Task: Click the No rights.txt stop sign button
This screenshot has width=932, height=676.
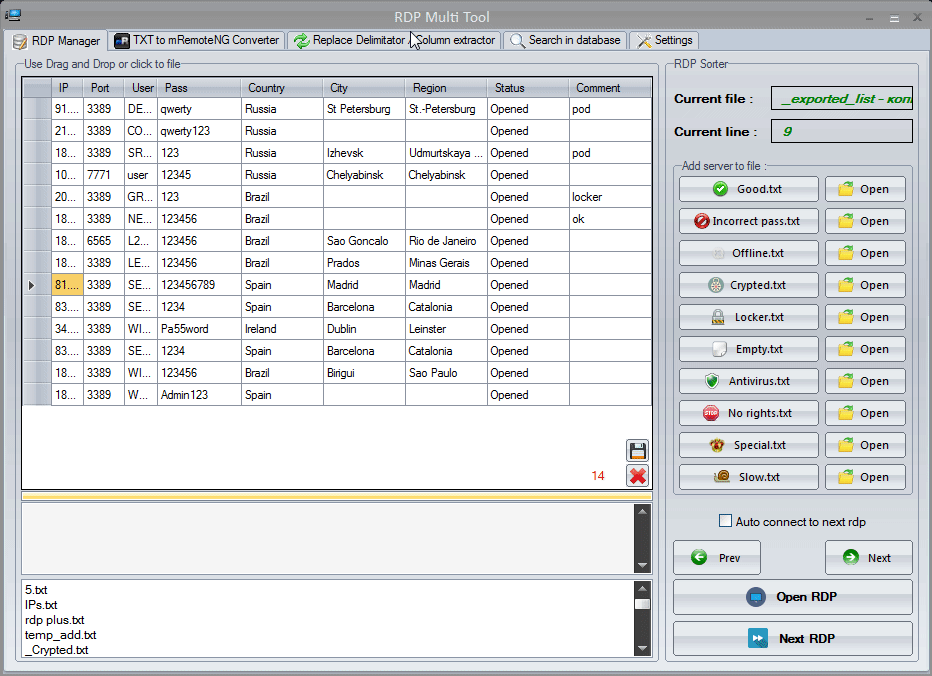Action: click(748, 413)
